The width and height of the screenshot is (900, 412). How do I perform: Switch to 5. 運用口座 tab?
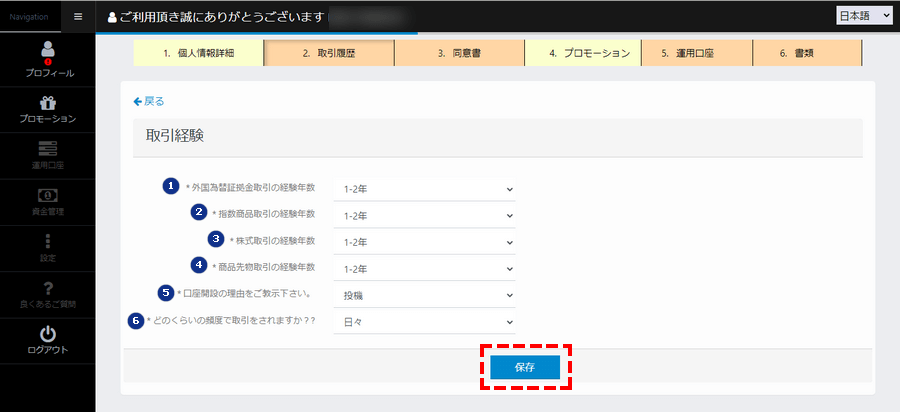coord(697,53)
